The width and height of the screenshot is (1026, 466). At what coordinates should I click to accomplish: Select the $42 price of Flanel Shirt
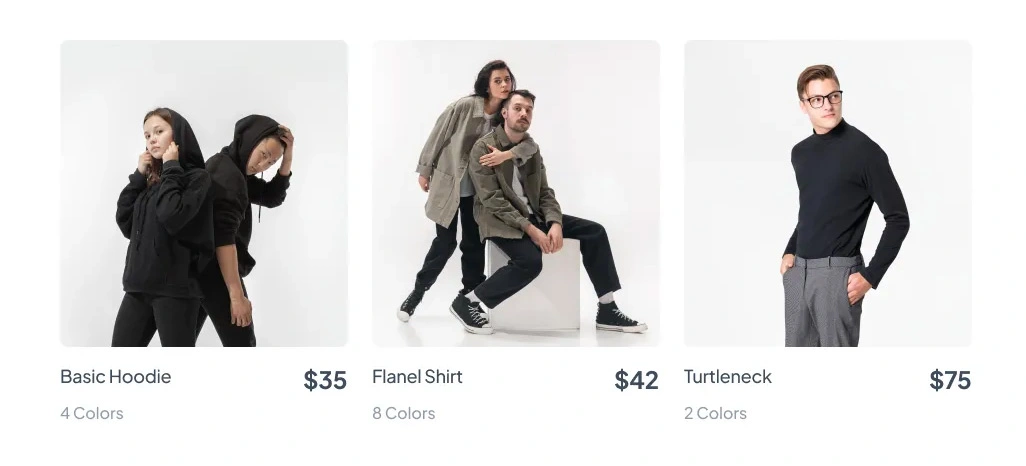(636, 380)
